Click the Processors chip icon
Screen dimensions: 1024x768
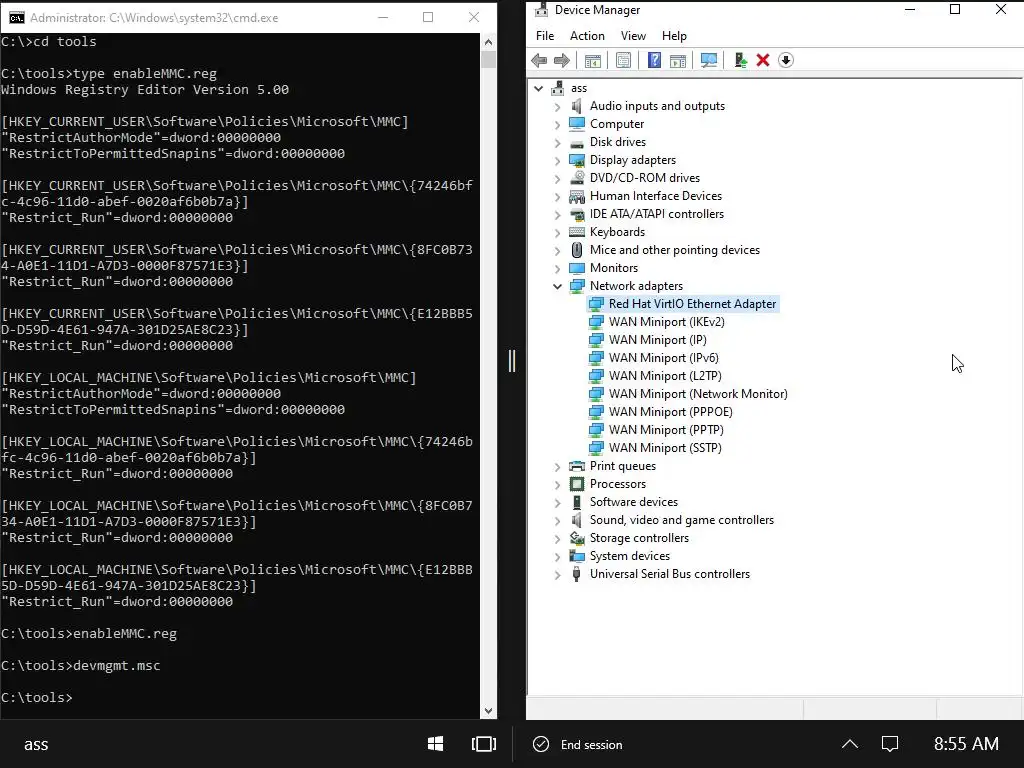577,484
